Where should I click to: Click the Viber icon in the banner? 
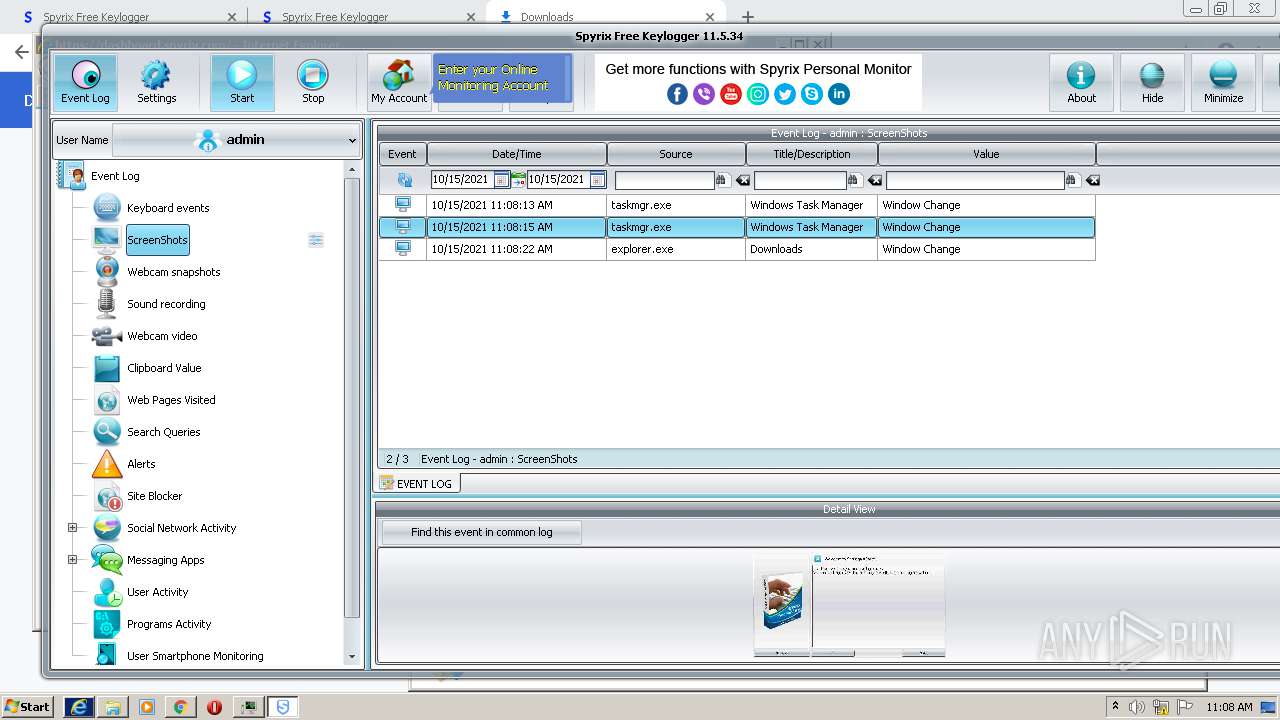click(x=704, y=94)
